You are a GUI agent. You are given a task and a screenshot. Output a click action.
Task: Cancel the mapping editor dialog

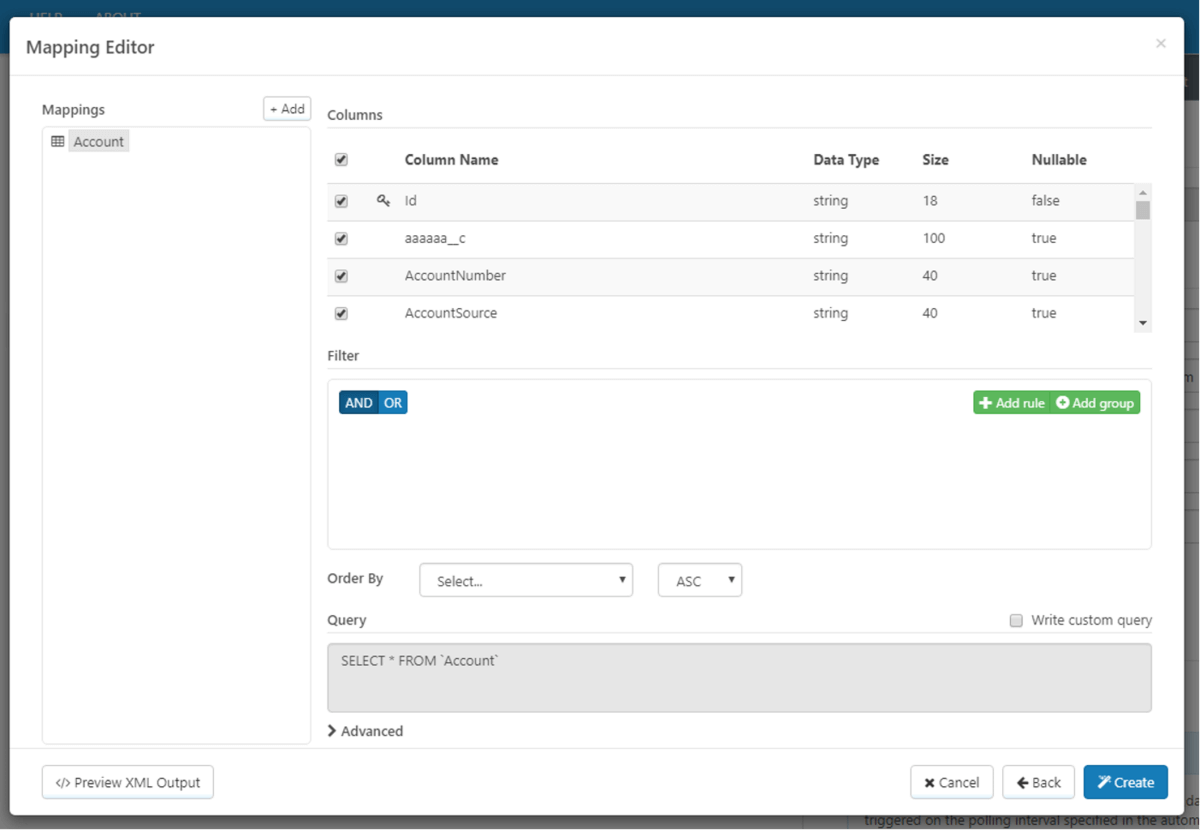[x=951, y=782]
